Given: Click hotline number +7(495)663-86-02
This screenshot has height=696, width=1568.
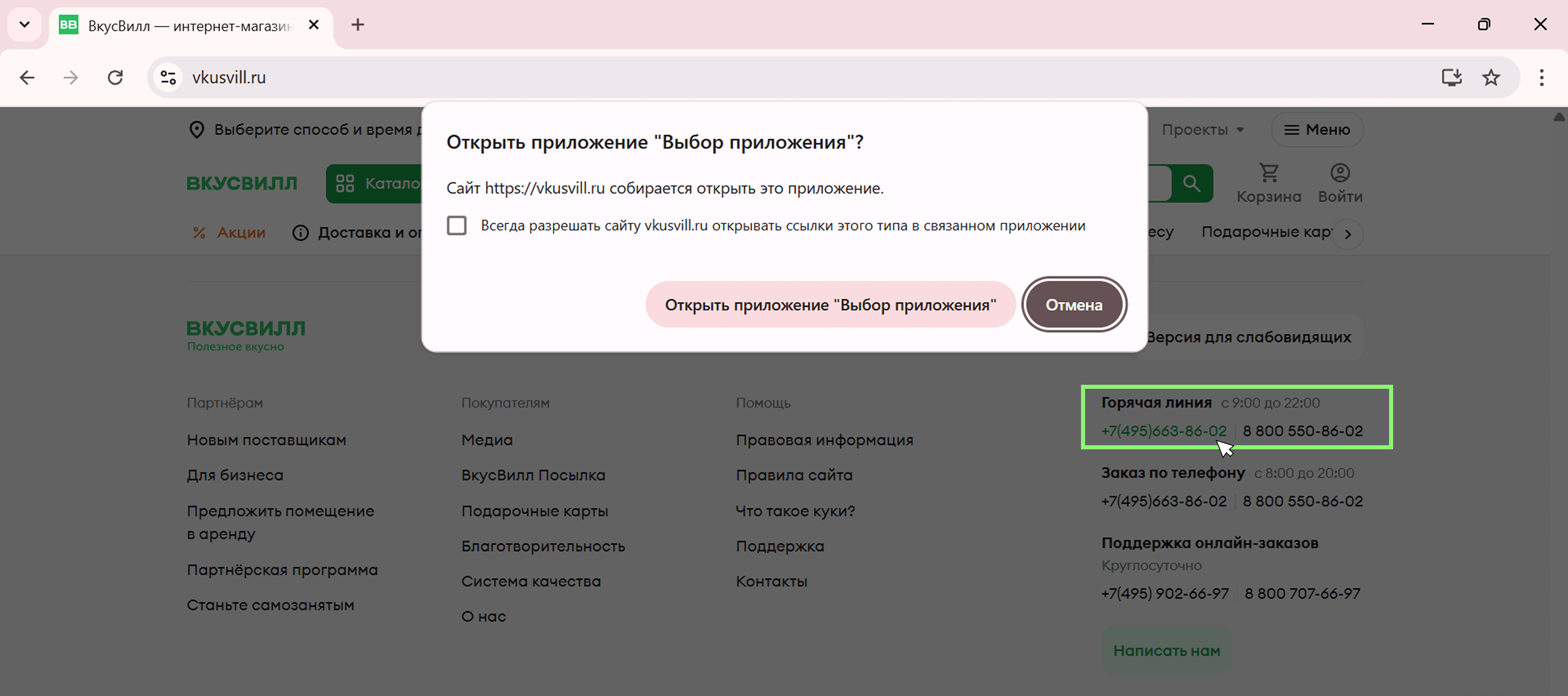Looking at the screenshot, I should [x=1164, y=431].
